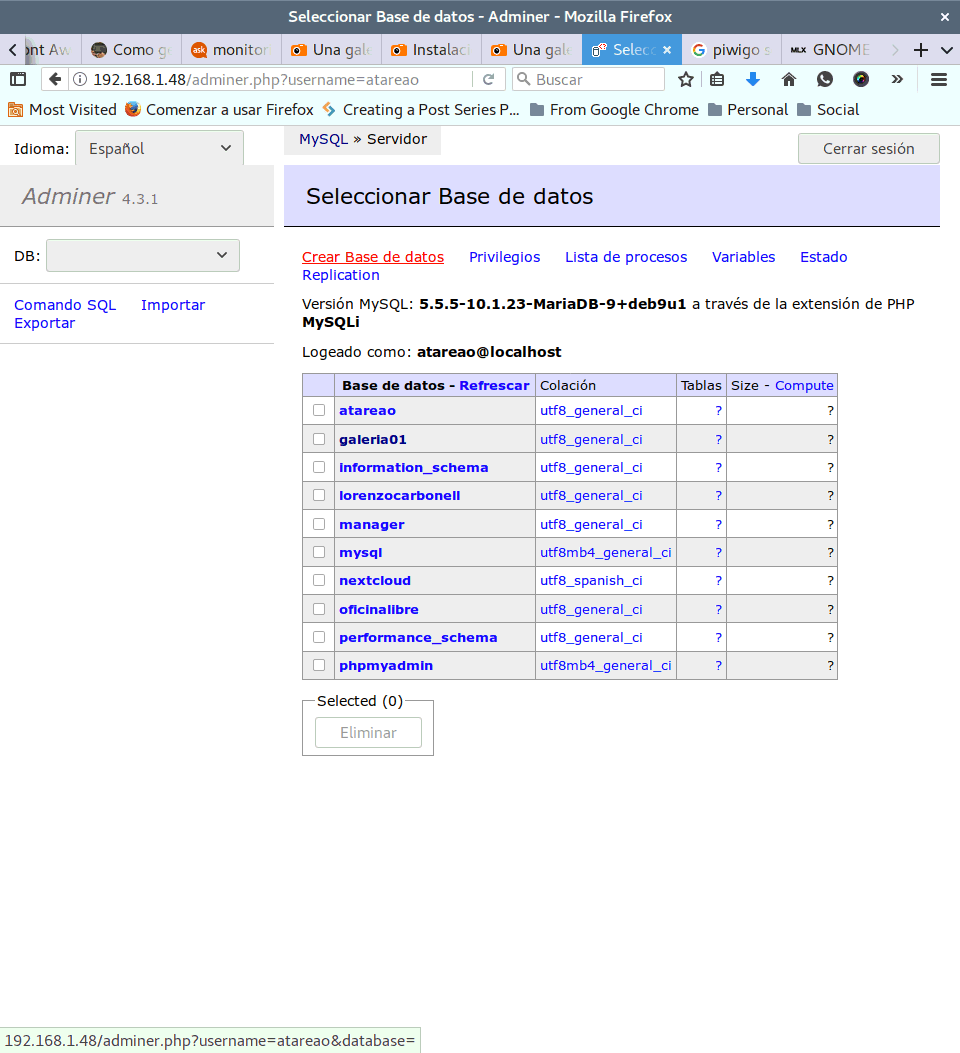
Task: Open a new tab with plus icon
Action: [921, 50]
